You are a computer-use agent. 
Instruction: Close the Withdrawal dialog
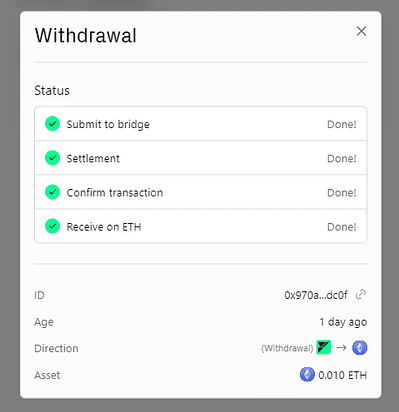pyautogui.click(x=361, y=31)
